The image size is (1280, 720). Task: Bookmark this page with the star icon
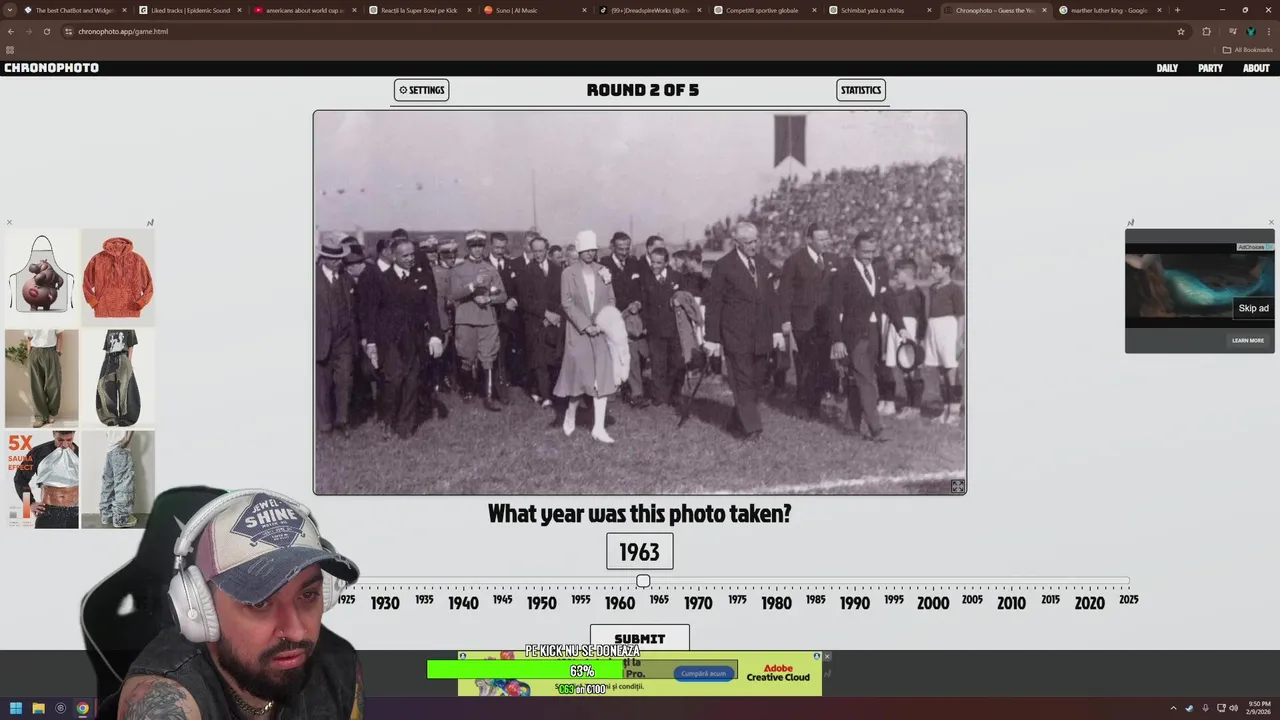[1181, 31]
